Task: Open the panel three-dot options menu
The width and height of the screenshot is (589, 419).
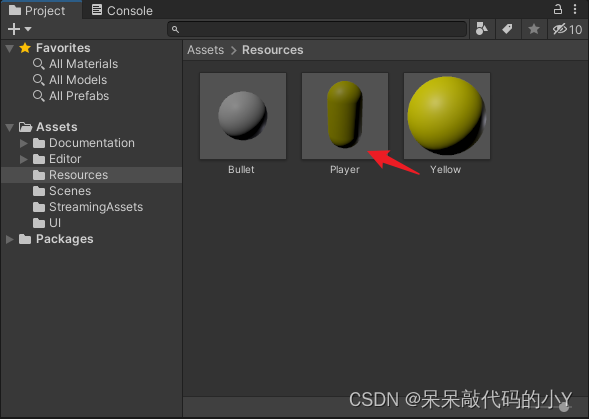Action: tap(575, 9)
